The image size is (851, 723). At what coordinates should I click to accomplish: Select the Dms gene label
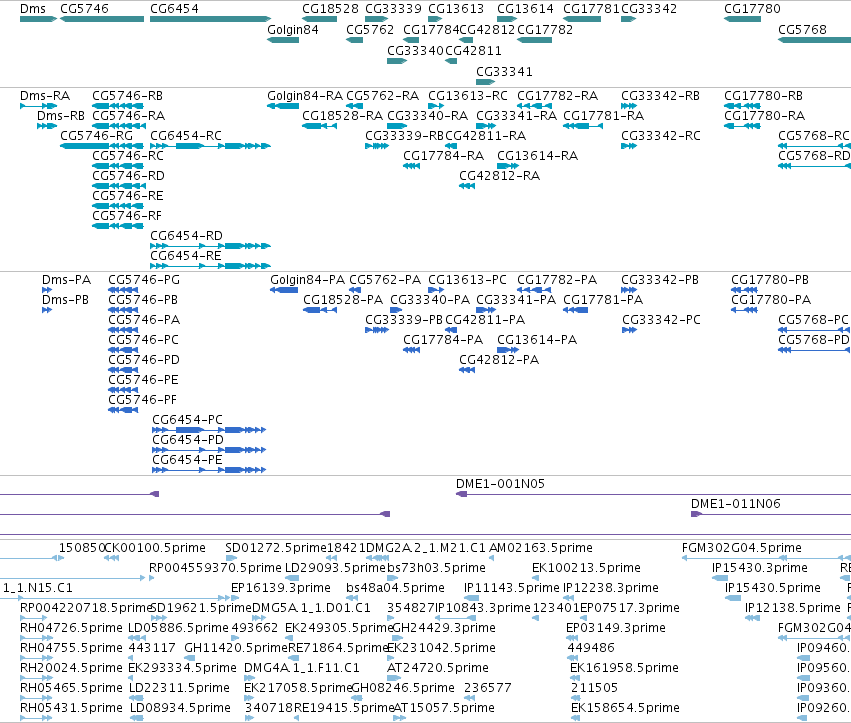tap(33, 9)
